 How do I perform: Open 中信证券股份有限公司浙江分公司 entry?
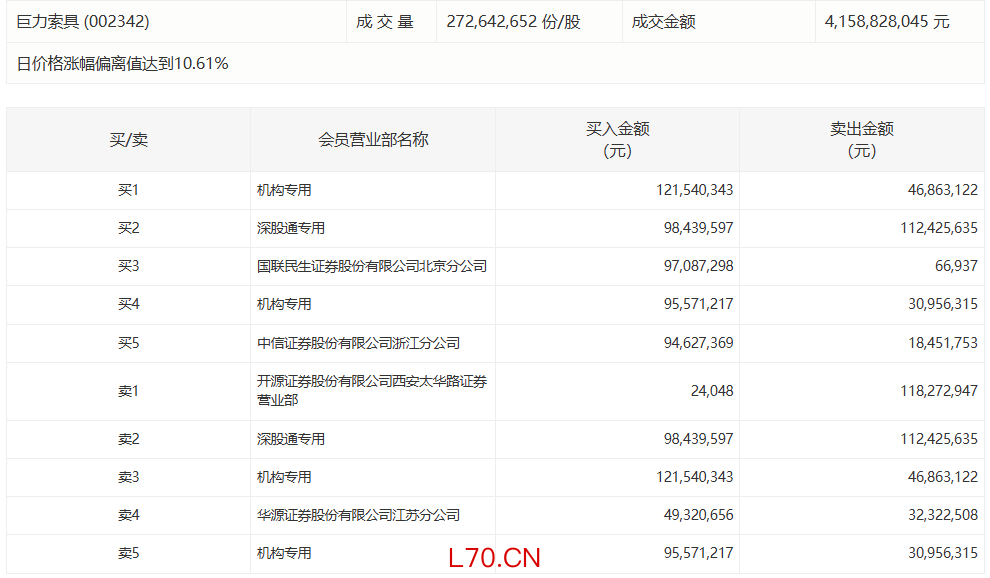click(358, 343)
